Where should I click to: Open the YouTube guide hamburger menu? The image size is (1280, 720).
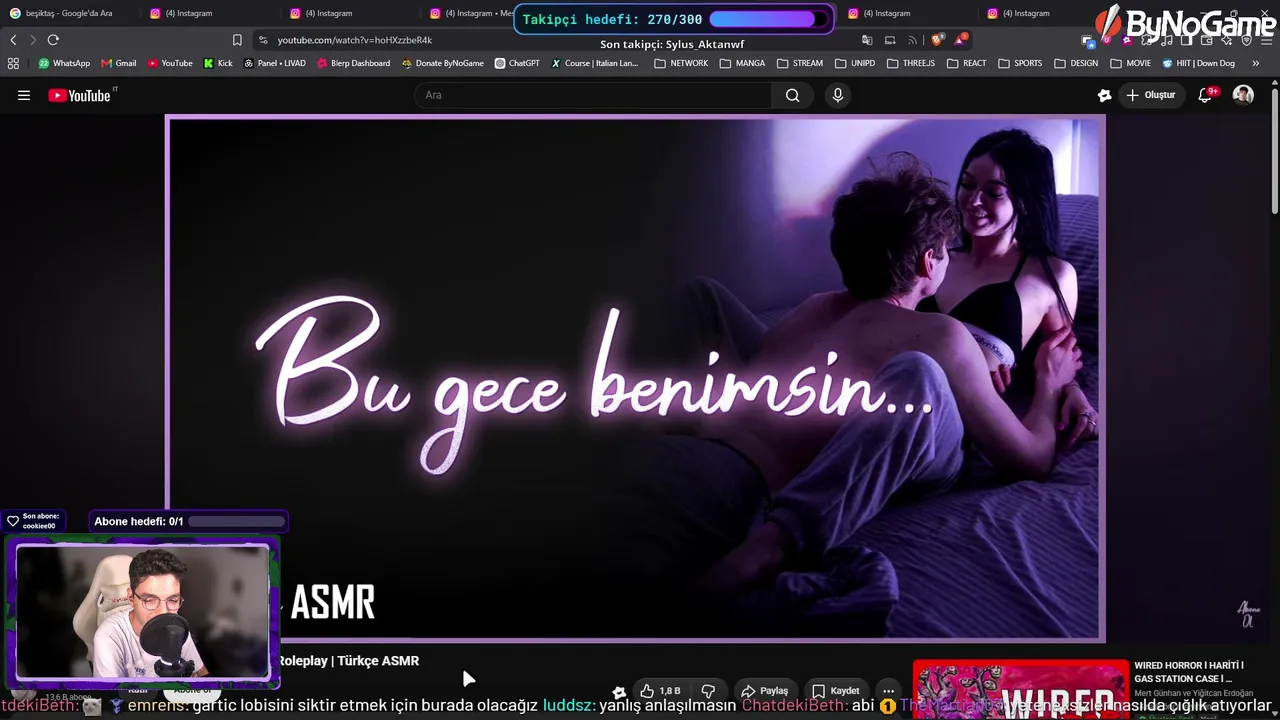tap(24, 95)
